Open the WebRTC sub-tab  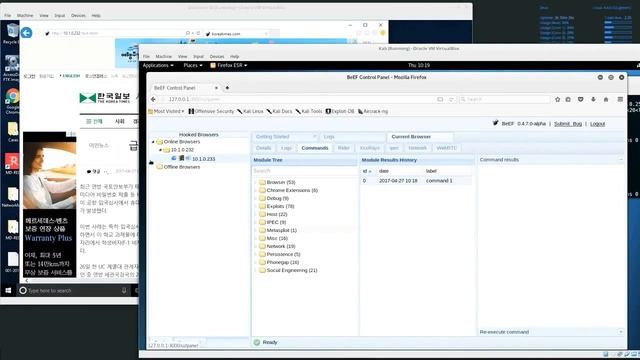[x=447, y=148]
